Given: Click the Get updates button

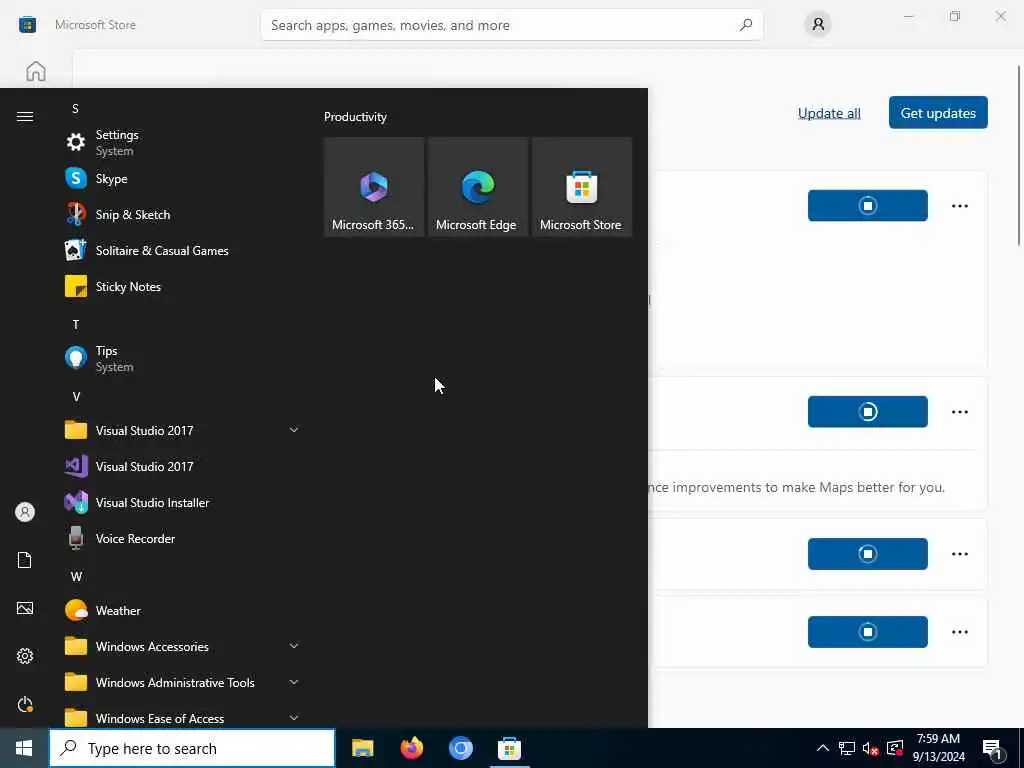Looking at the screenshot, I should click(x=938, y=112).
